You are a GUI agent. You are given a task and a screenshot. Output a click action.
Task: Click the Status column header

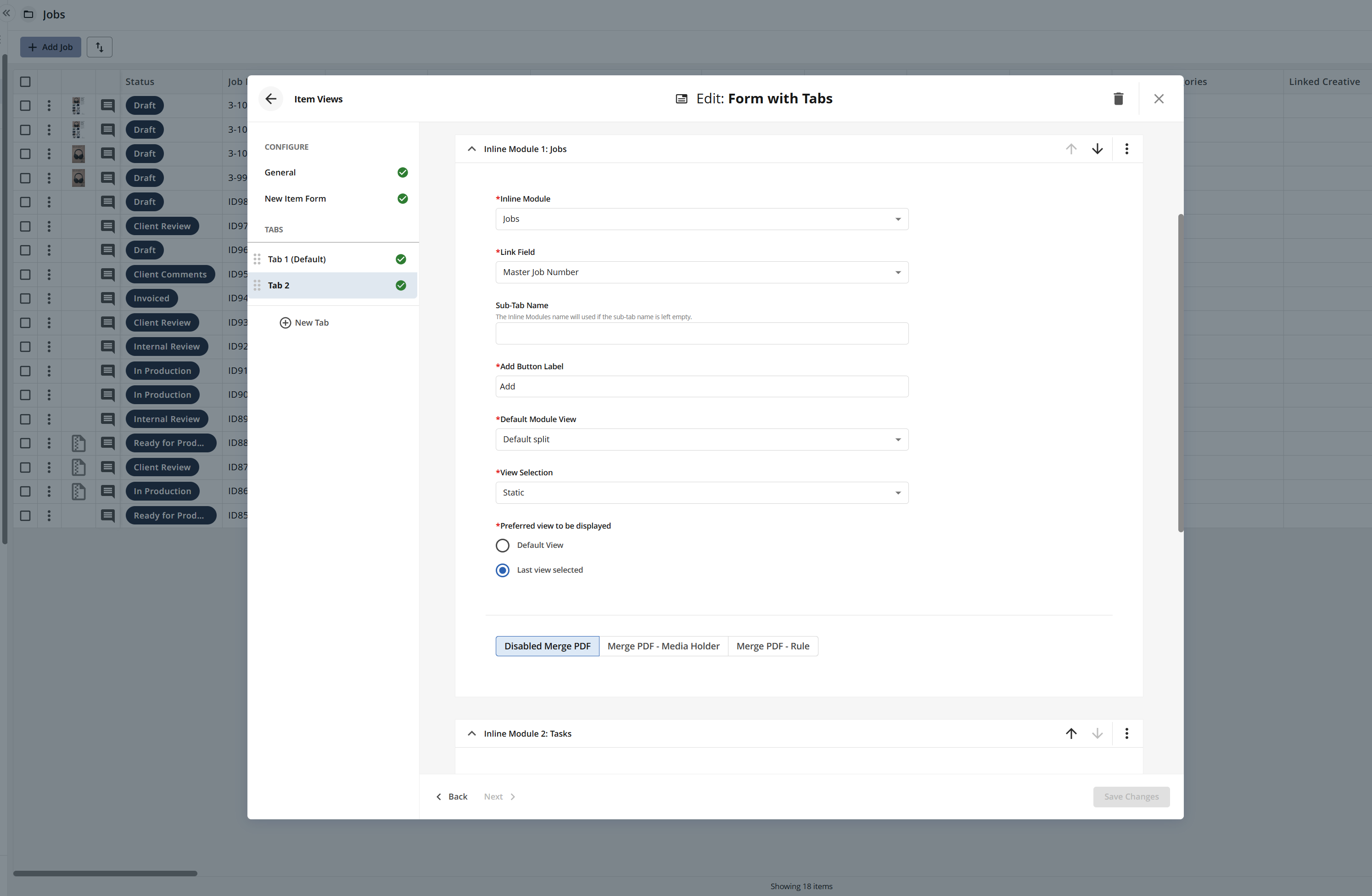pyautogui.click(x=171, y=81)
